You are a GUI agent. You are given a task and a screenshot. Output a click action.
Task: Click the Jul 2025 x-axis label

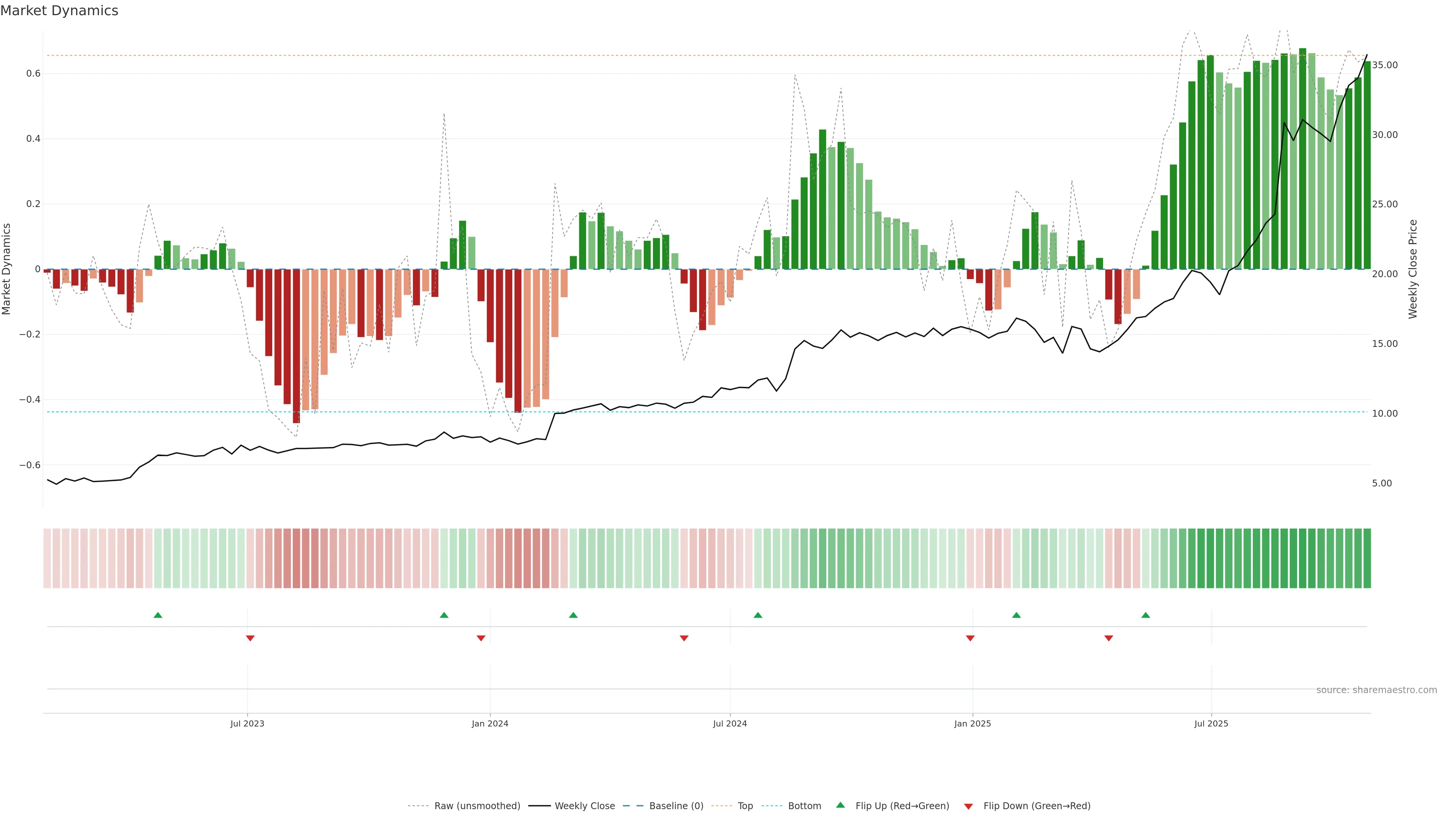[x=1211, y=723]
